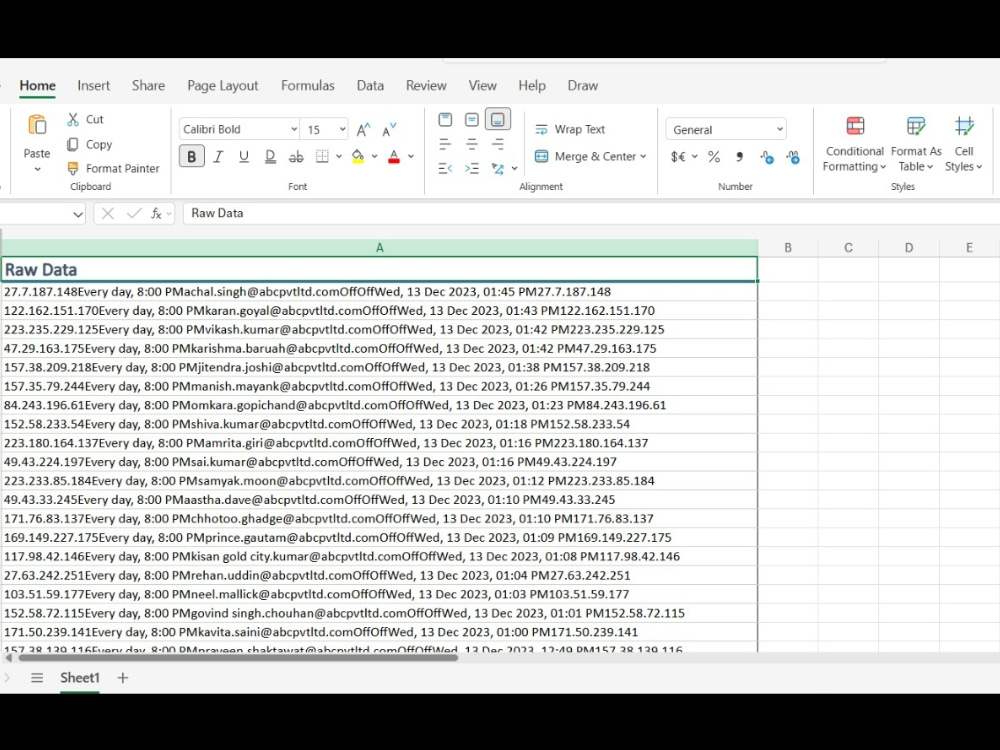
Task: Apply red font color
Action: click(394, 157)
